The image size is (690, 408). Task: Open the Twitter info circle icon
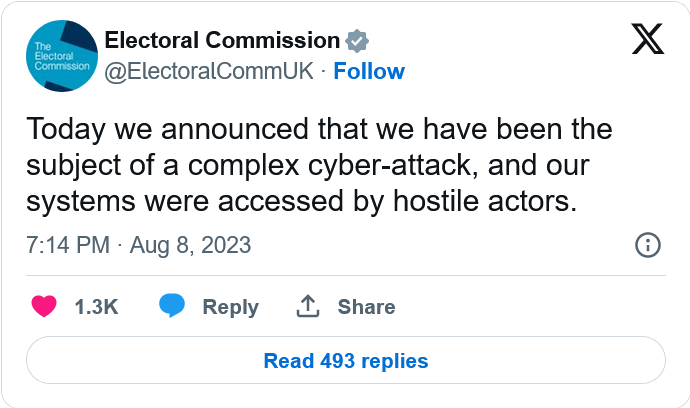pos(647,245)
